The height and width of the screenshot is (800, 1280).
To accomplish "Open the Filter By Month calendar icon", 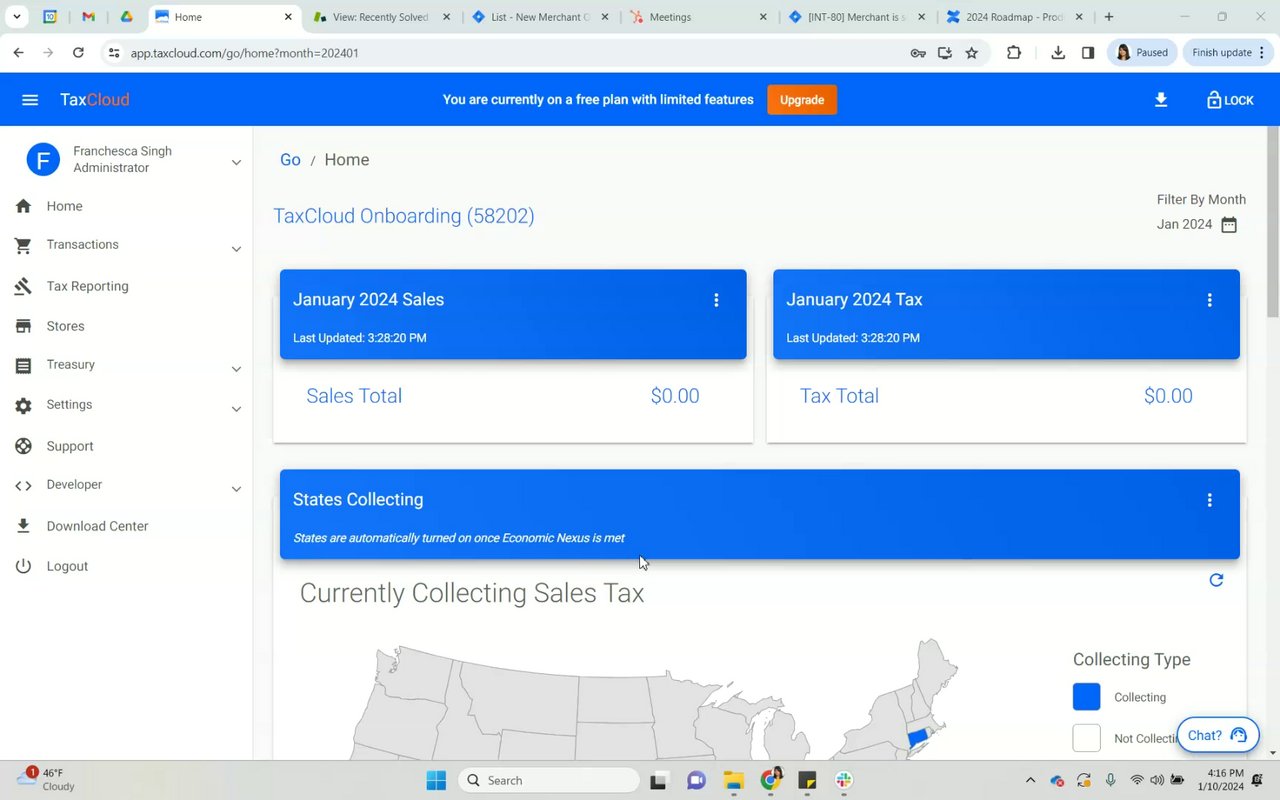I will click(x=1229, y=225).
